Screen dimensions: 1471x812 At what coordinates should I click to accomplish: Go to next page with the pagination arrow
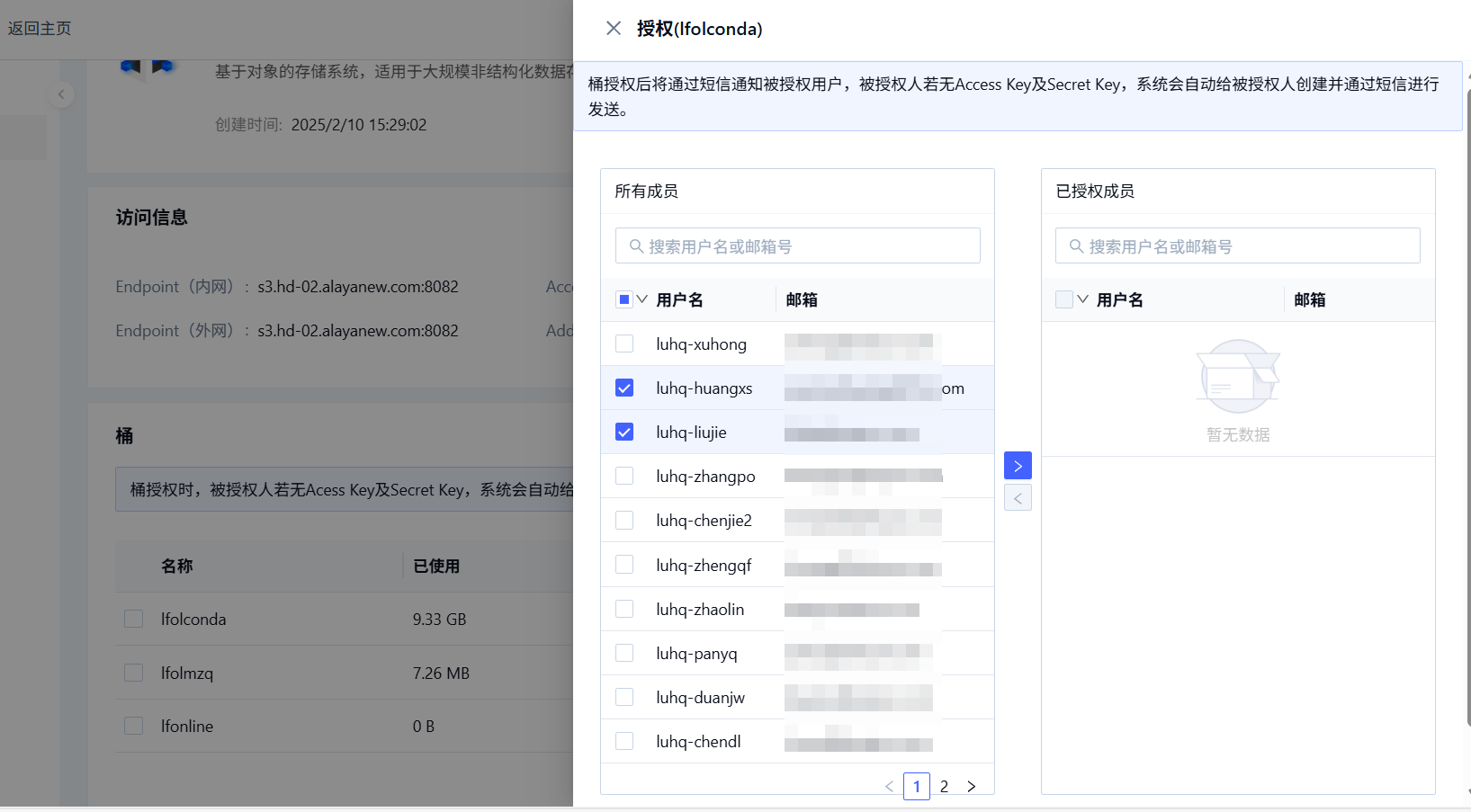[x=972, y=785]
